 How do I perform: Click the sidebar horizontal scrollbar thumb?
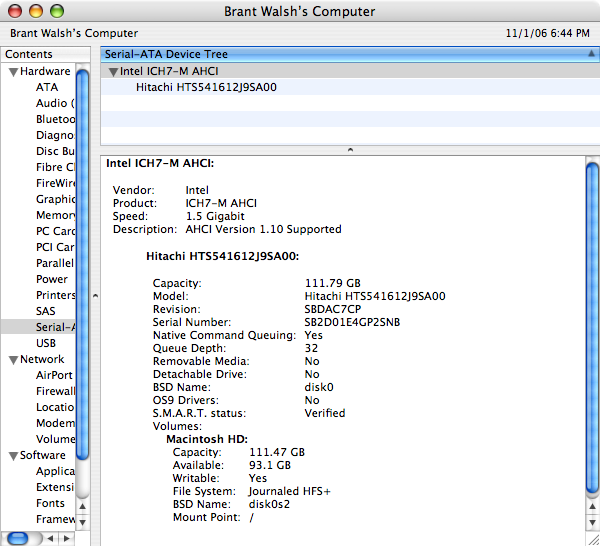(18, 539)
